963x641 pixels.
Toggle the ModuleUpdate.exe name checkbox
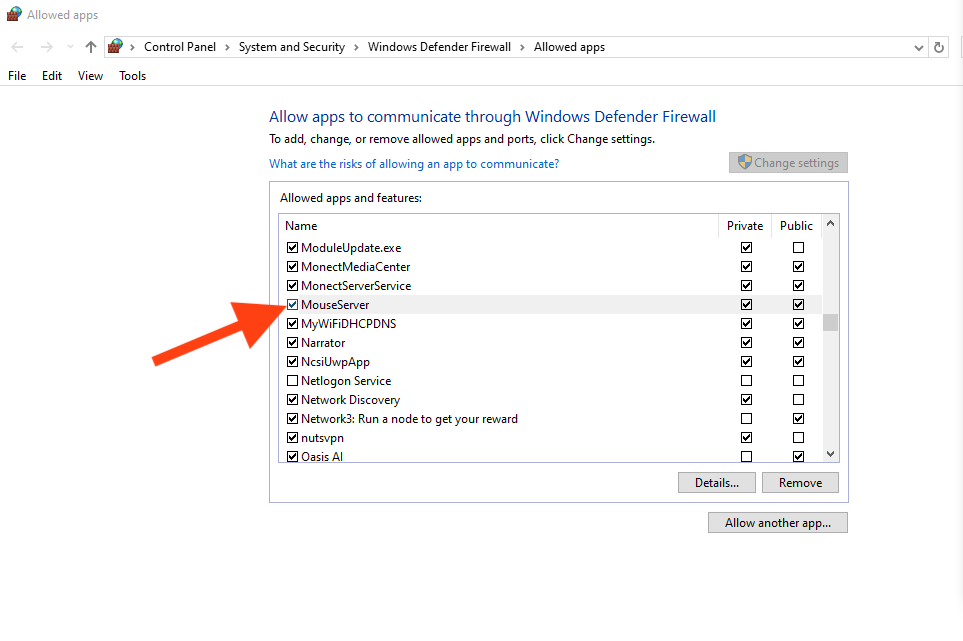(x=292, y=248)
